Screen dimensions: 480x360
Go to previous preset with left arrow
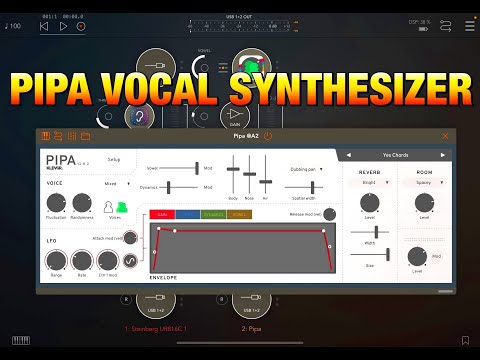(x=349, y=155)
